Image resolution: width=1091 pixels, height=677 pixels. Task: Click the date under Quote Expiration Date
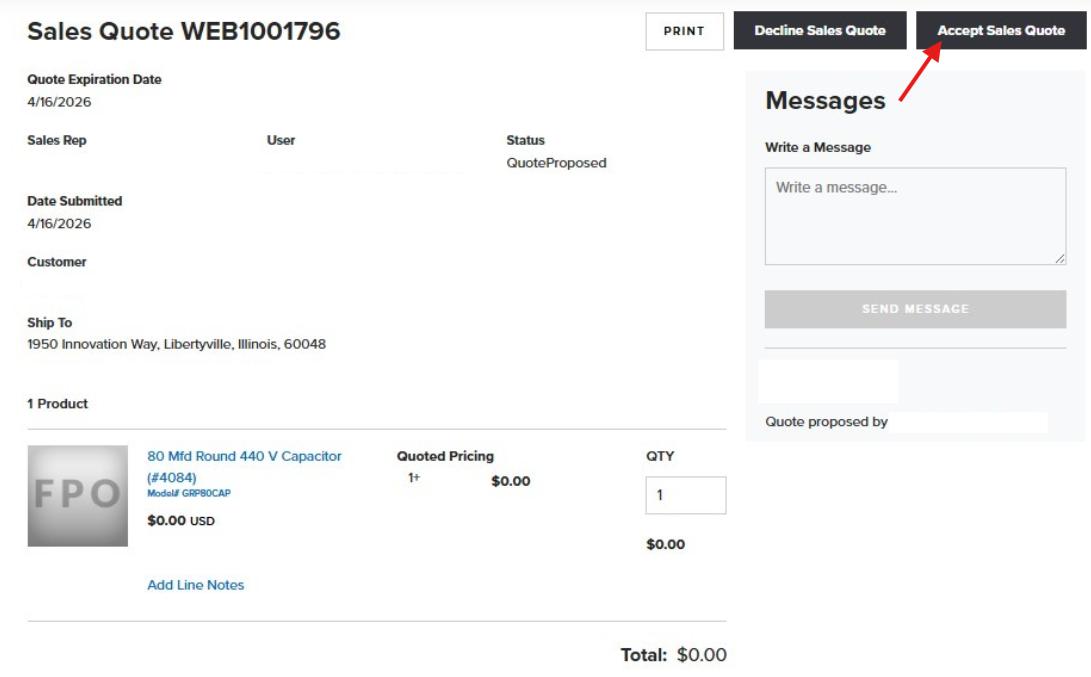pos(59,102)
